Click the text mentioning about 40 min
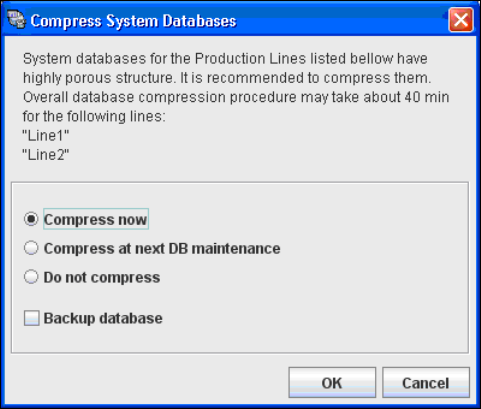Viewport: 481px width, 409px height. 236,97
